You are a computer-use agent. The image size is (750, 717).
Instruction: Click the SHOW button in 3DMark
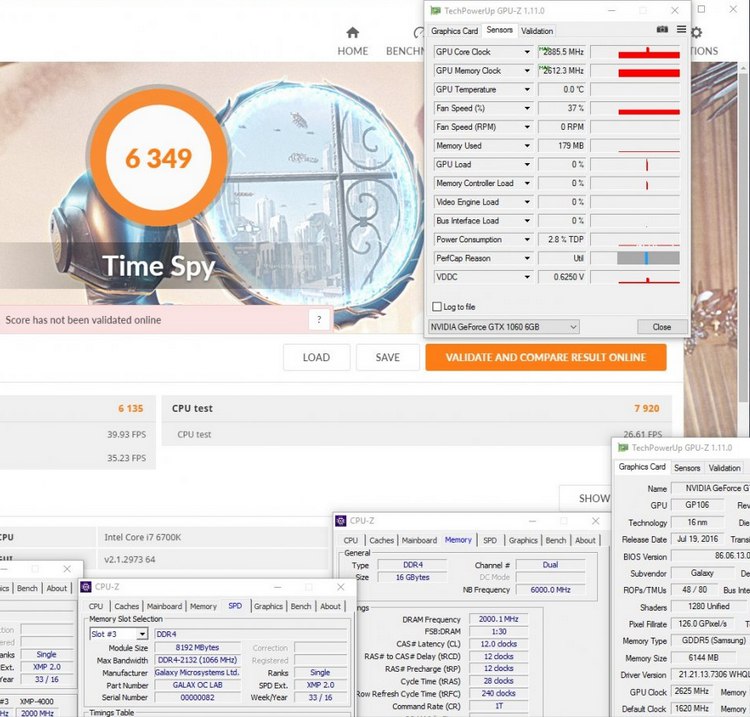(x=586, y=498)
